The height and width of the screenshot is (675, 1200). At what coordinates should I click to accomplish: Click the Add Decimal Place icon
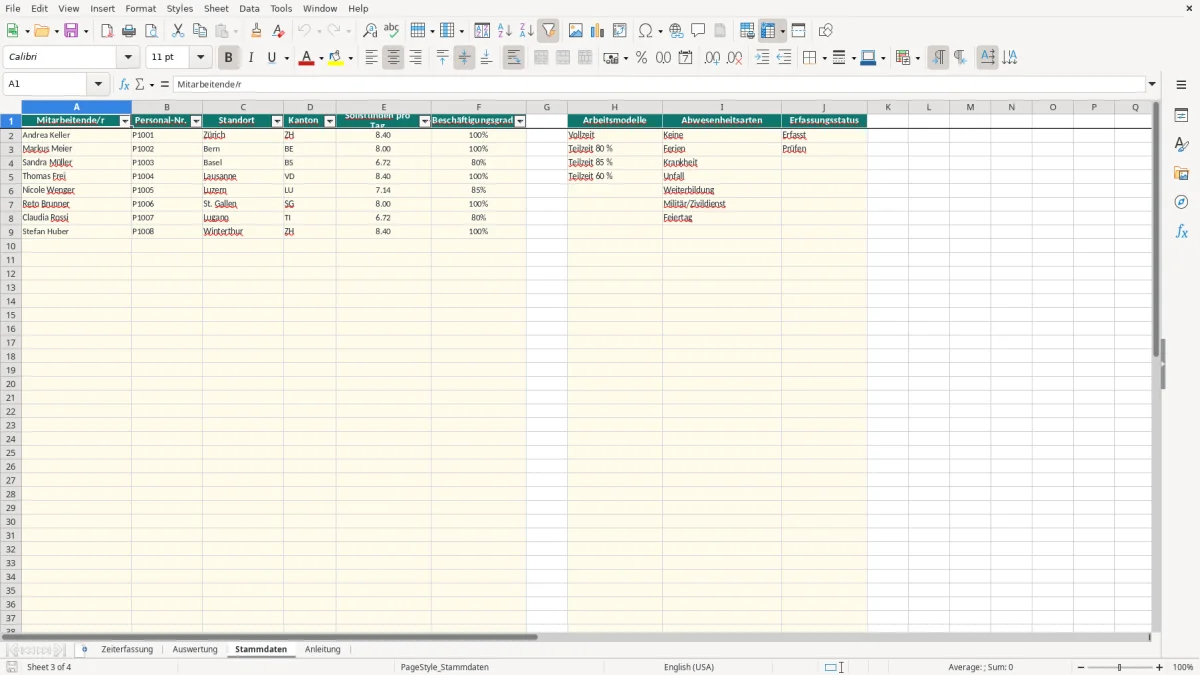click(712, 58)
